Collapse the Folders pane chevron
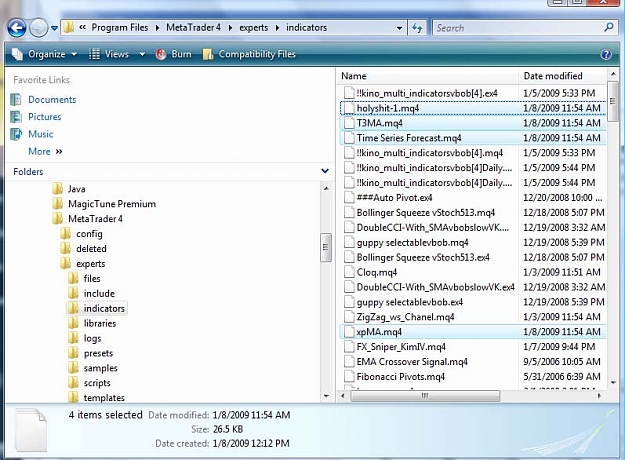Screen dimensions: 625x460 (325, 171)
